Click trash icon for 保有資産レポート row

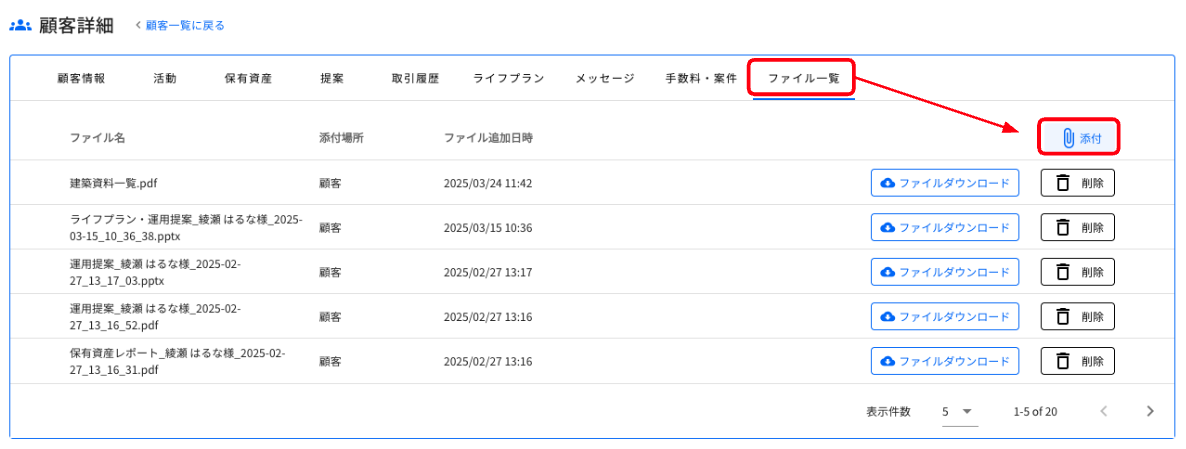pyautogui.click(x=1063, y=361)
